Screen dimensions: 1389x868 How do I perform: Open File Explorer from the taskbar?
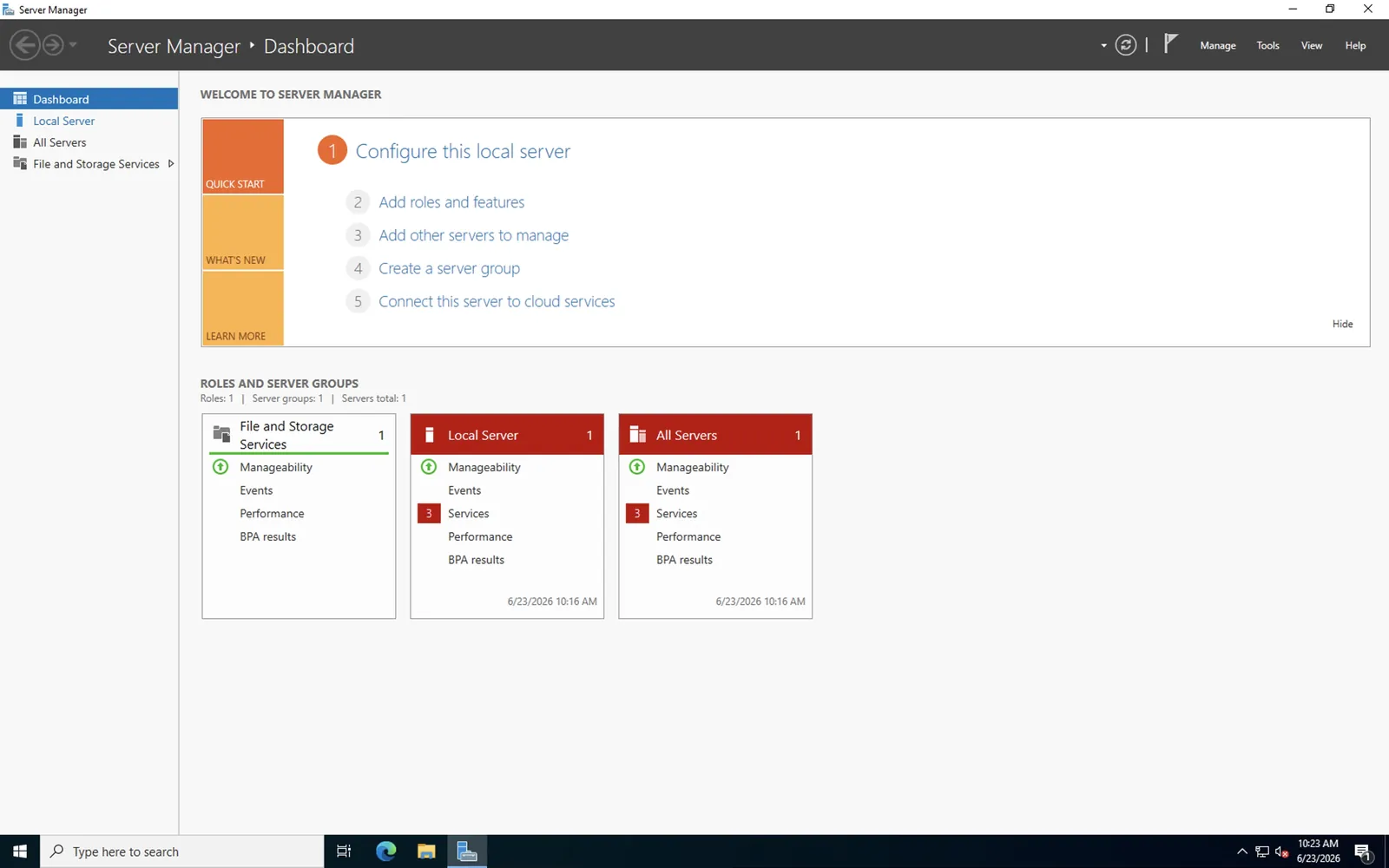[x=426, y=852]
